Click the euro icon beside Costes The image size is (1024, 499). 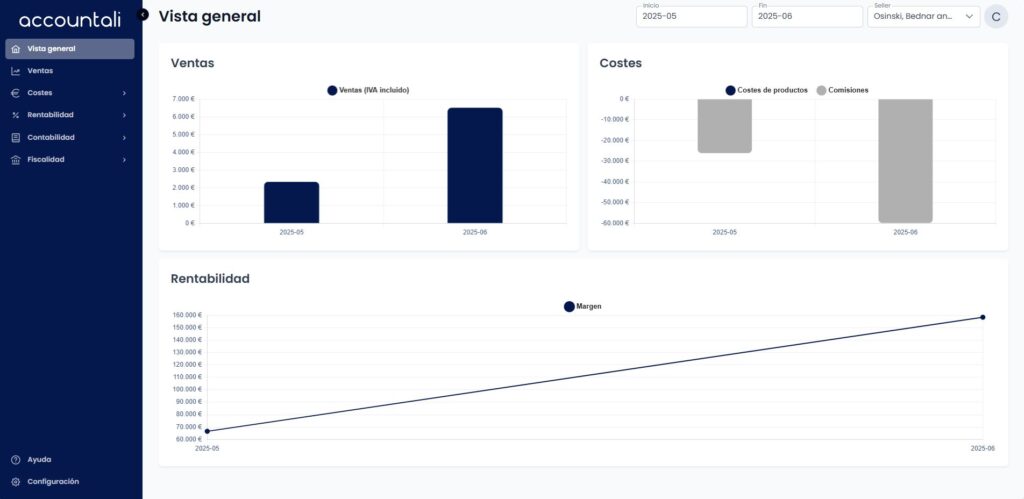(16, 93)
